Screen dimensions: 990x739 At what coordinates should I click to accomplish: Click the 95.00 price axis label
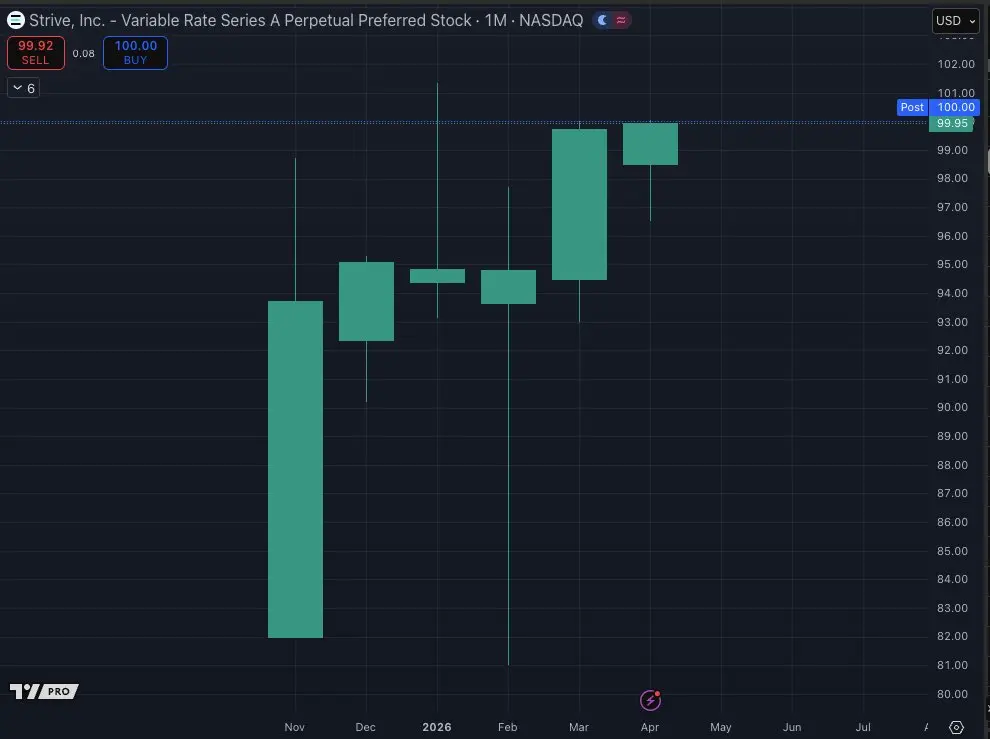click(952, 264)
